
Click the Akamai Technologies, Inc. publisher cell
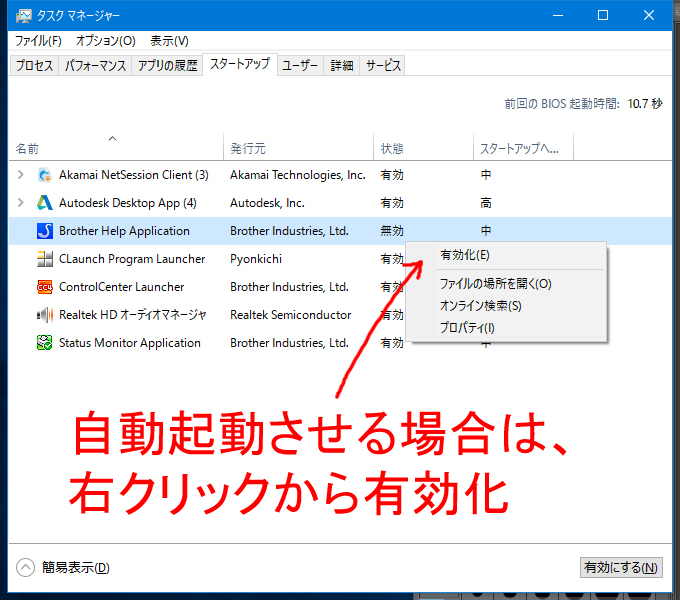298,175
